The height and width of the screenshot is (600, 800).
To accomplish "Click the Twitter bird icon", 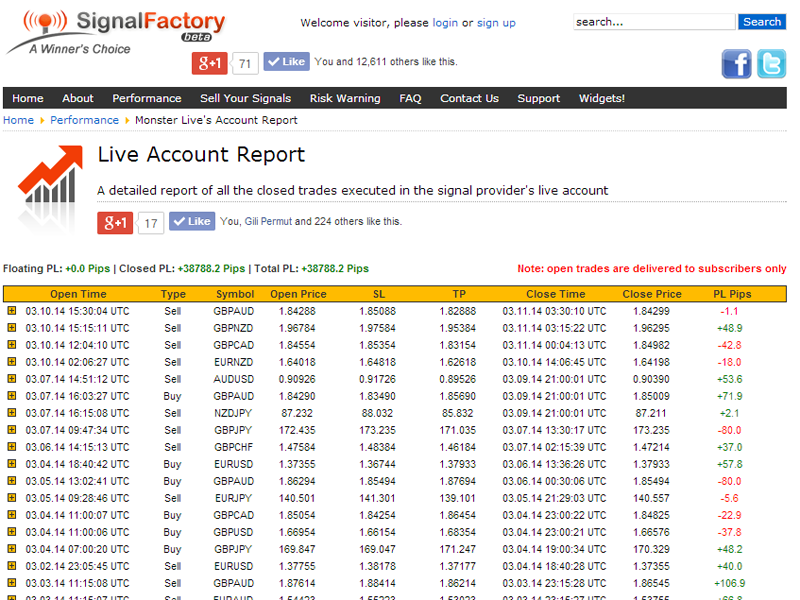I will click(x=771, y=64).
